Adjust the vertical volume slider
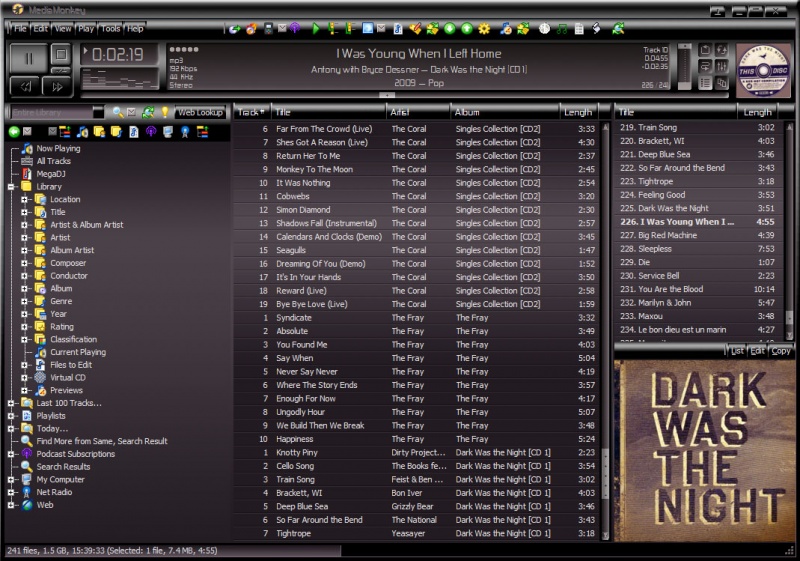 (x=684, y=66)
